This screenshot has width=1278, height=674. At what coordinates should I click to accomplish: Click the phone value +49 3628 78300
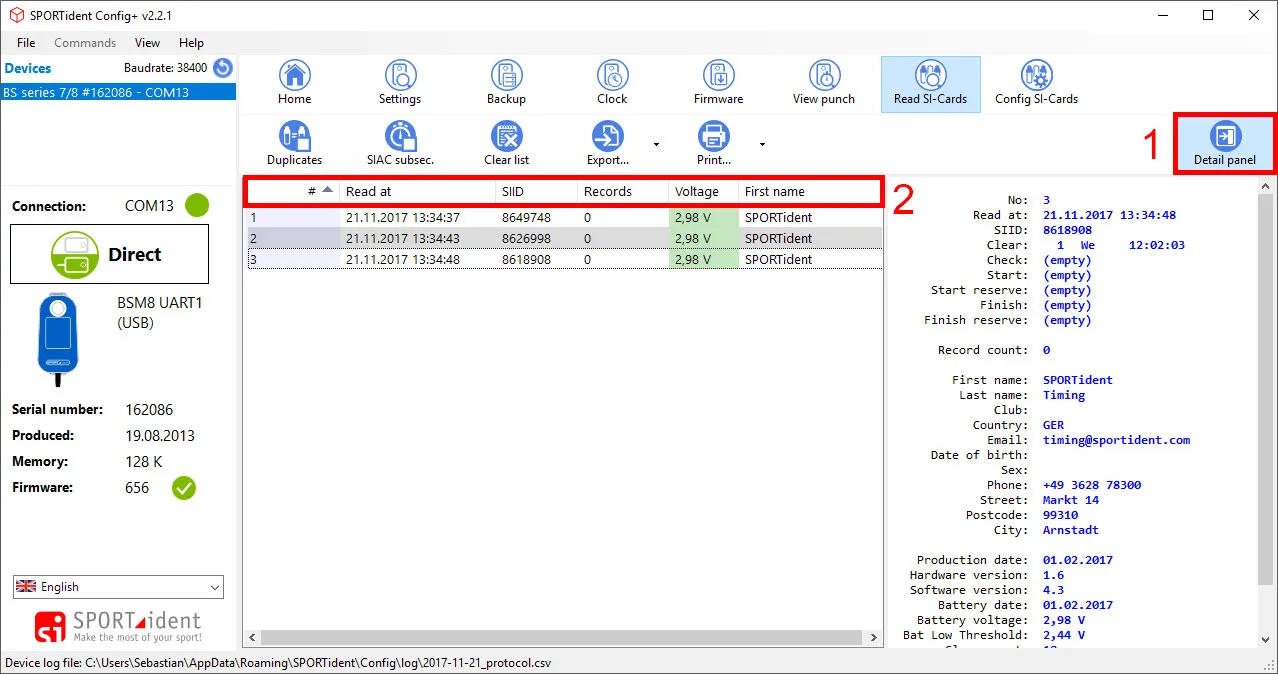point(1092,485)
